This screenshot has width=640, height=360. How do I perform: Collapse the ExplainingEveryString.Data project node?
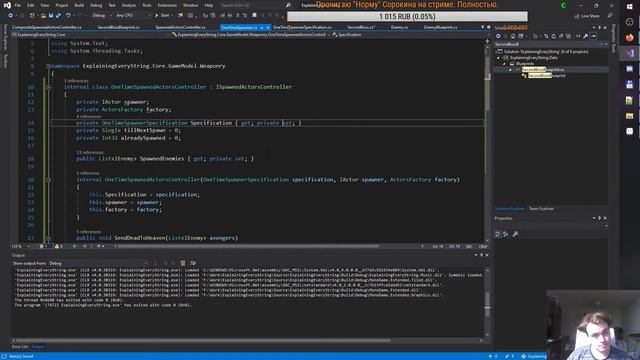(498, 58)
